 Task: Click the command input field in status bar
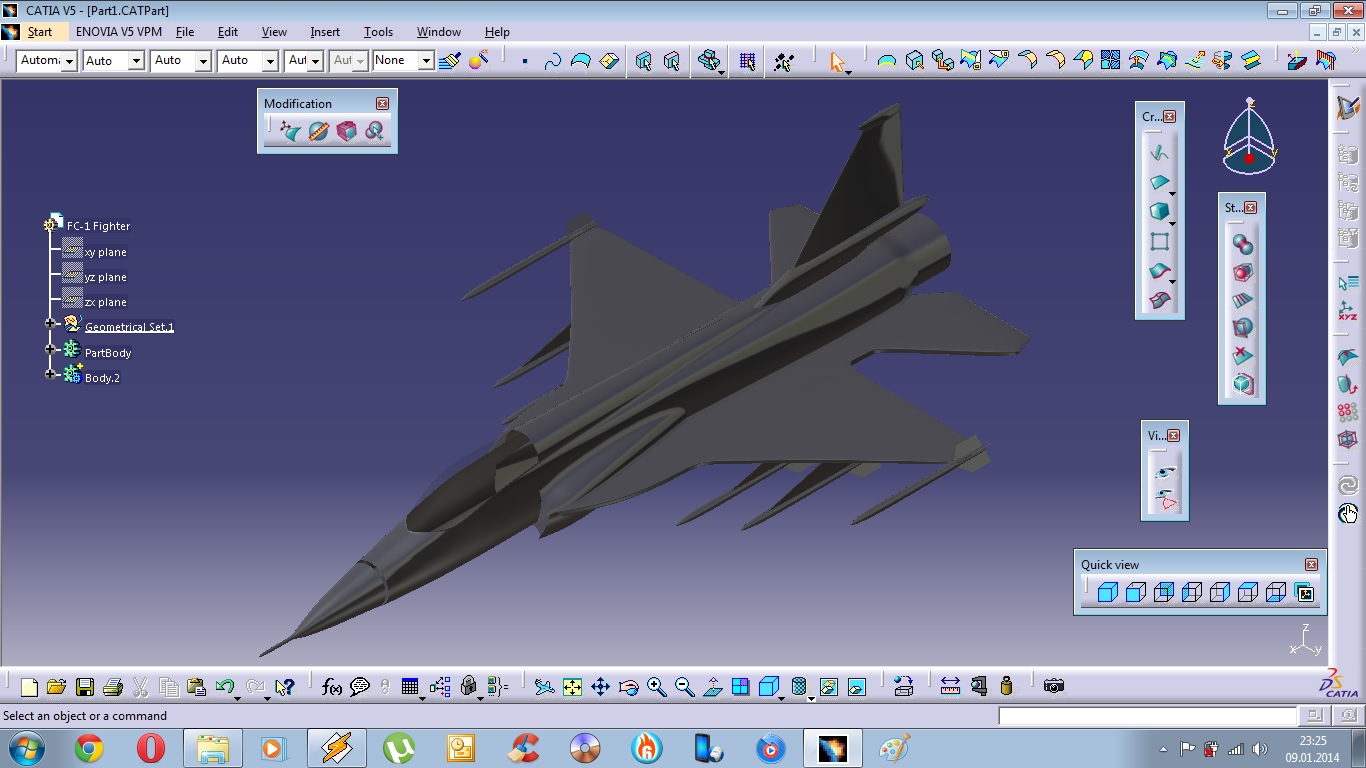coord(1147,716)
